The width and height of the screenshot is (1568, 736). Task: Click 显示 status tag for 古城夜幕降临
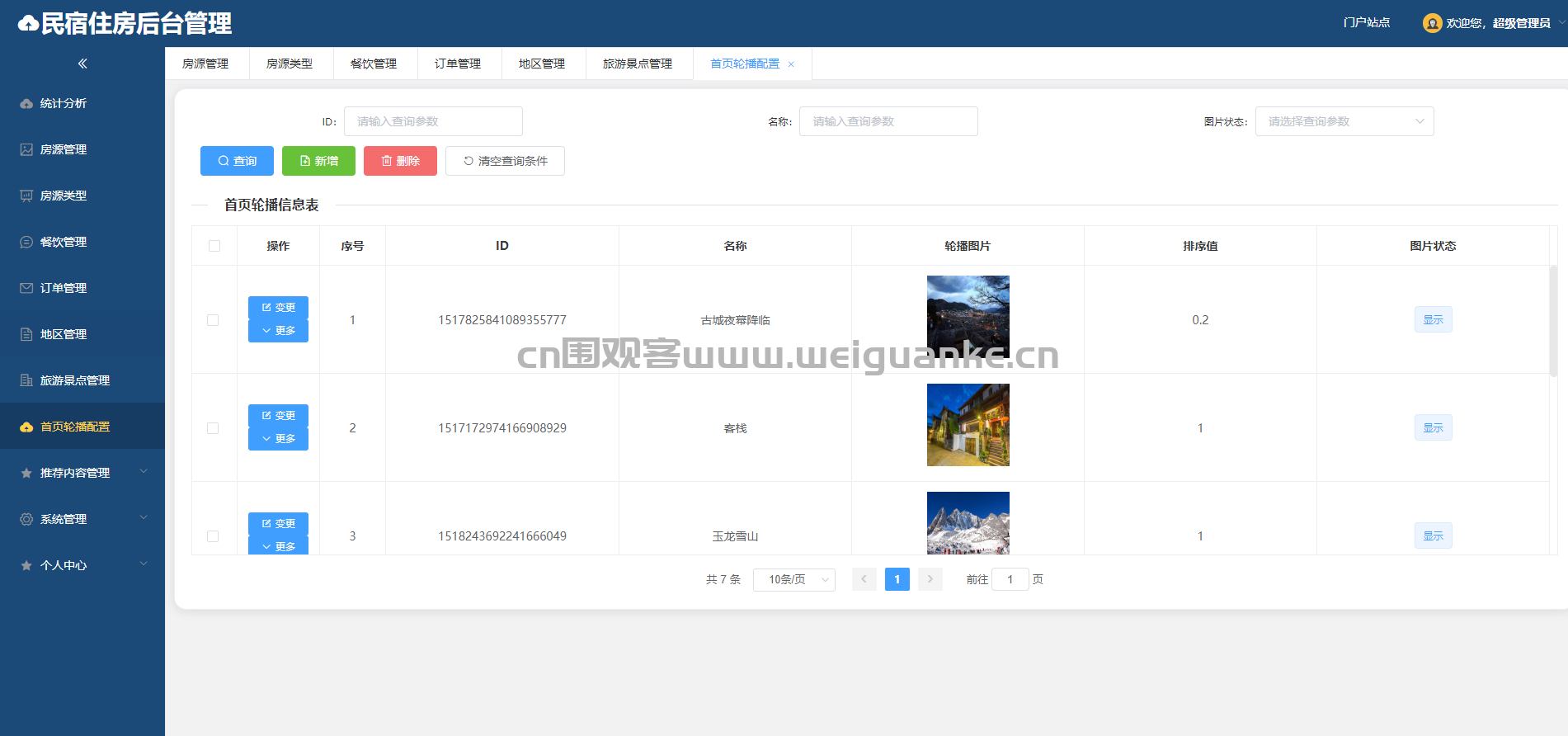tap(1433, 320)
